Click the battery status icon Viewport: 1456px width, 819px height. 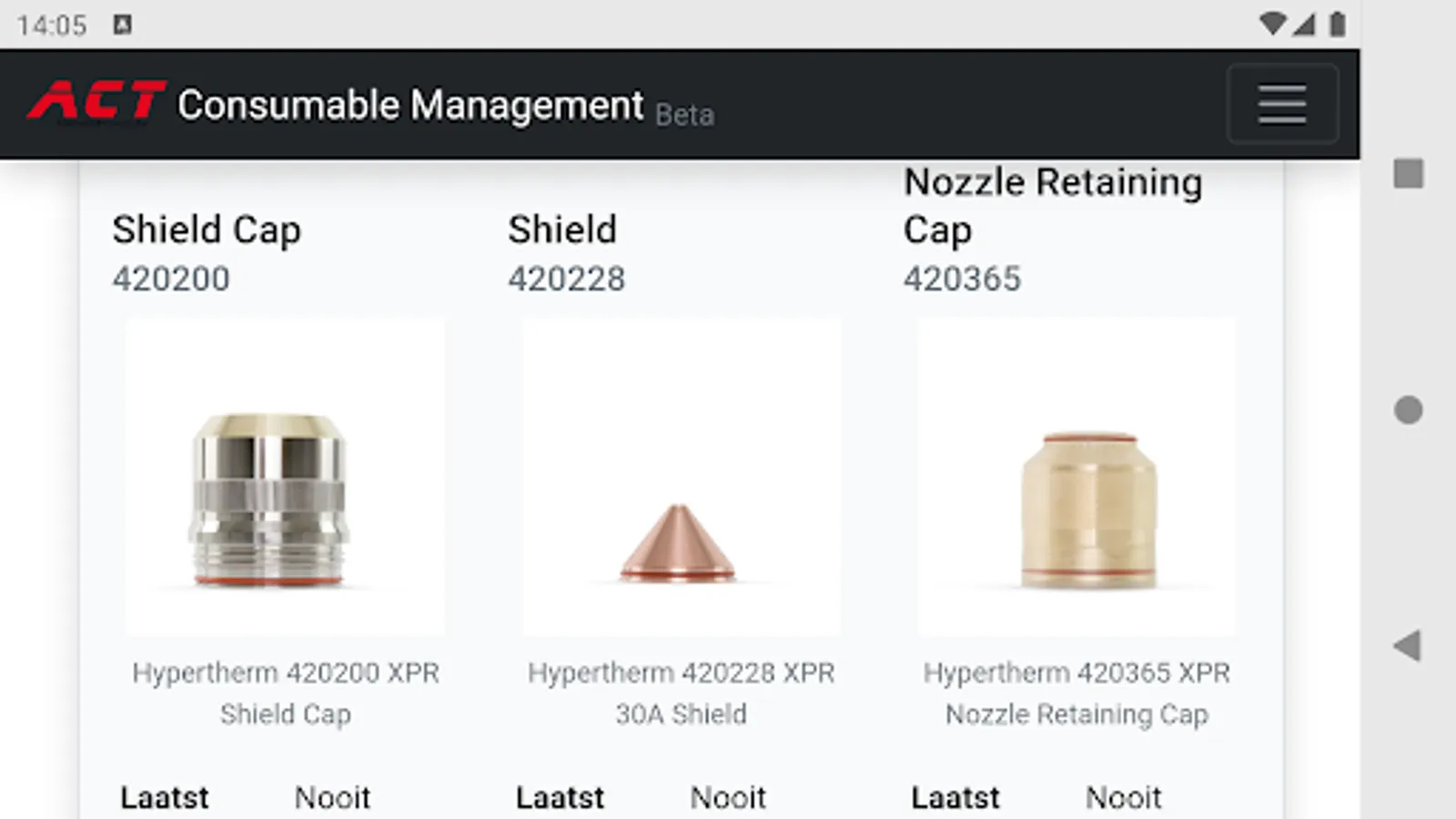(x=1337, y=25)
